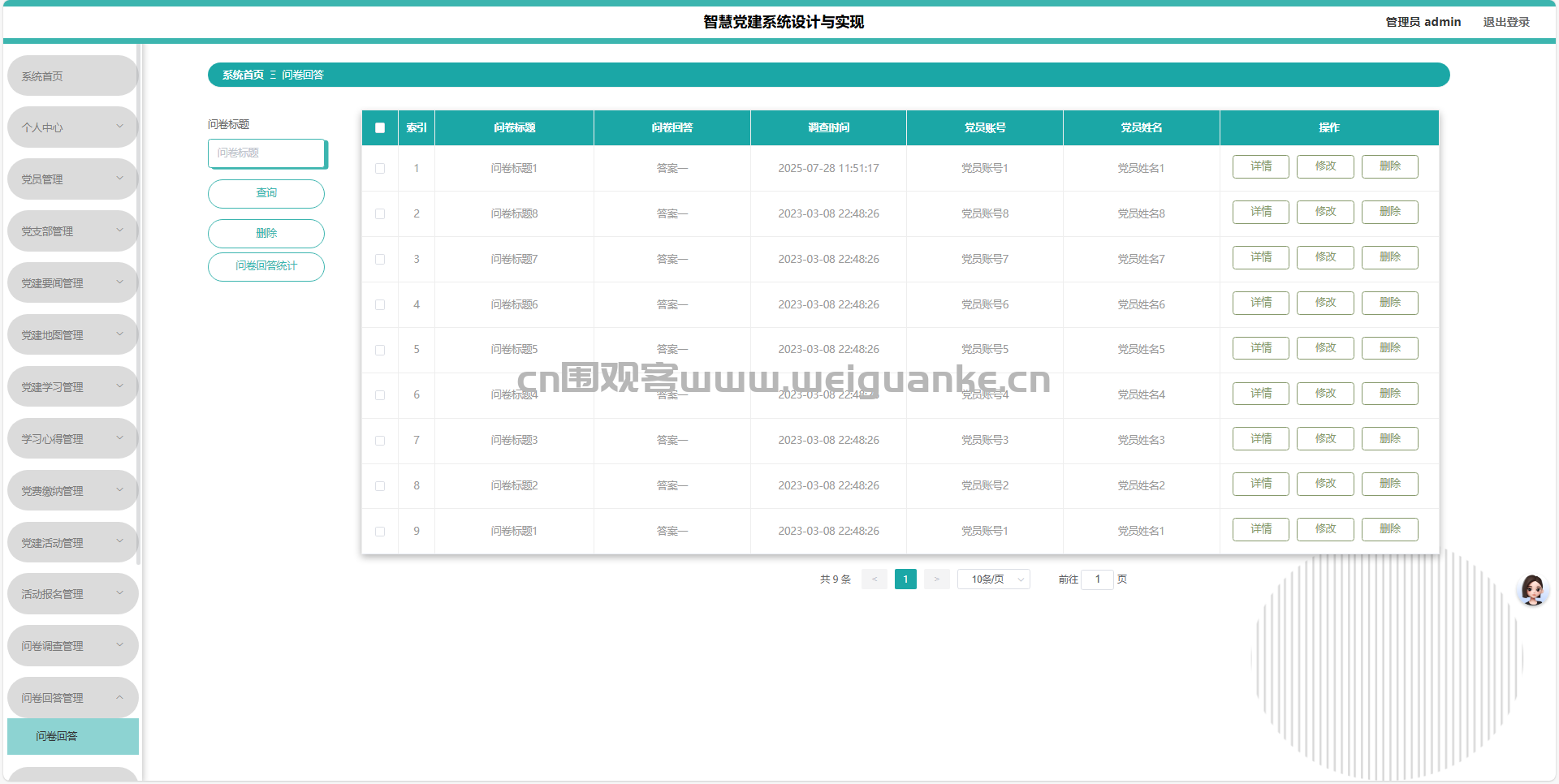
Task: Click 删除 for the 问卷标题3 row
Action: pyautogui.click(x=1390, y=439)
